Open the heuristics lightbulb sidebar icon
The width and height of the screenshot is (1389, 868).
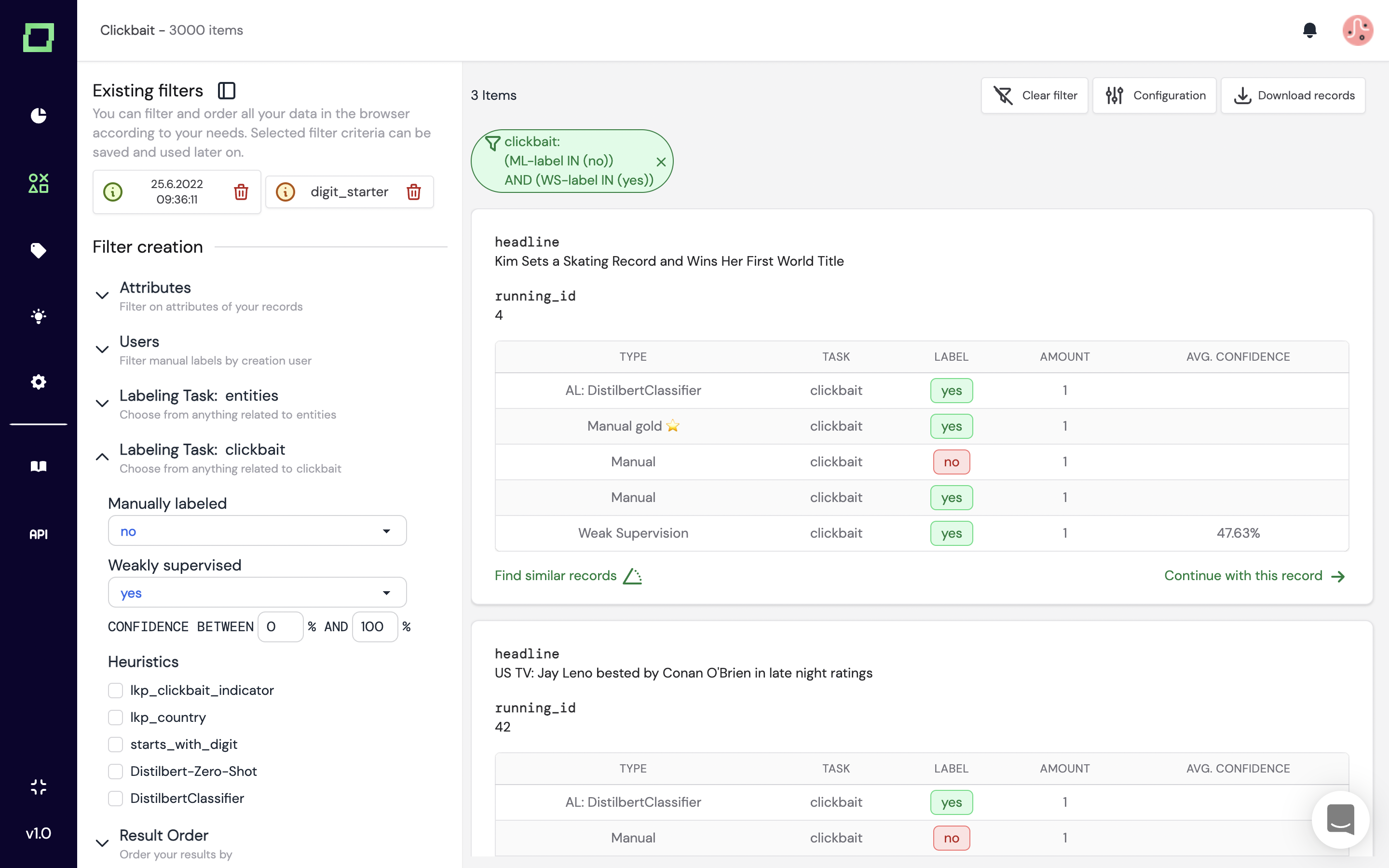point(39,316)
